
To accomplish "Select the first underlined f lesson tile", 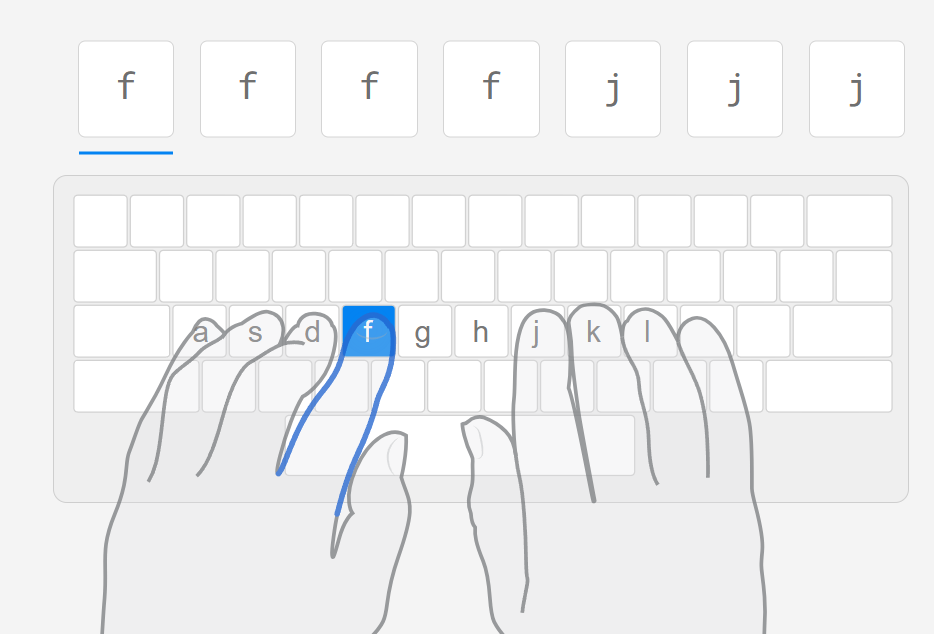I will 126,89.
